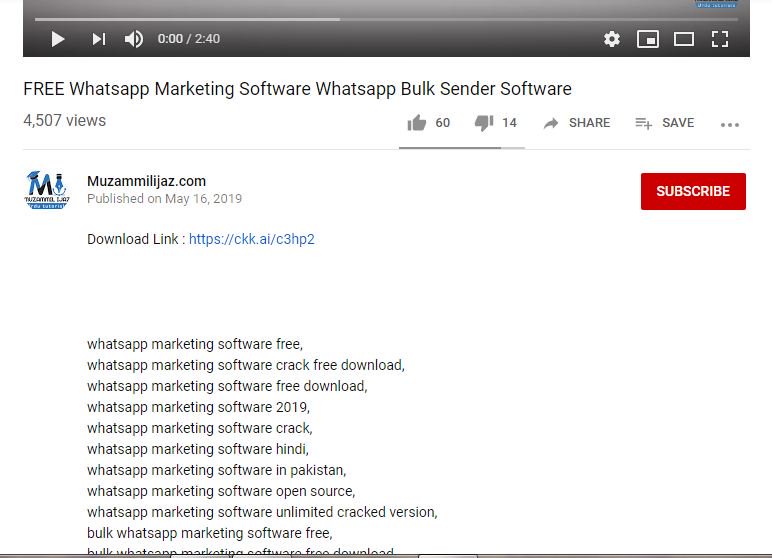Click the like/dislike ratio bar
772x558 pixels.
(462, 147)
